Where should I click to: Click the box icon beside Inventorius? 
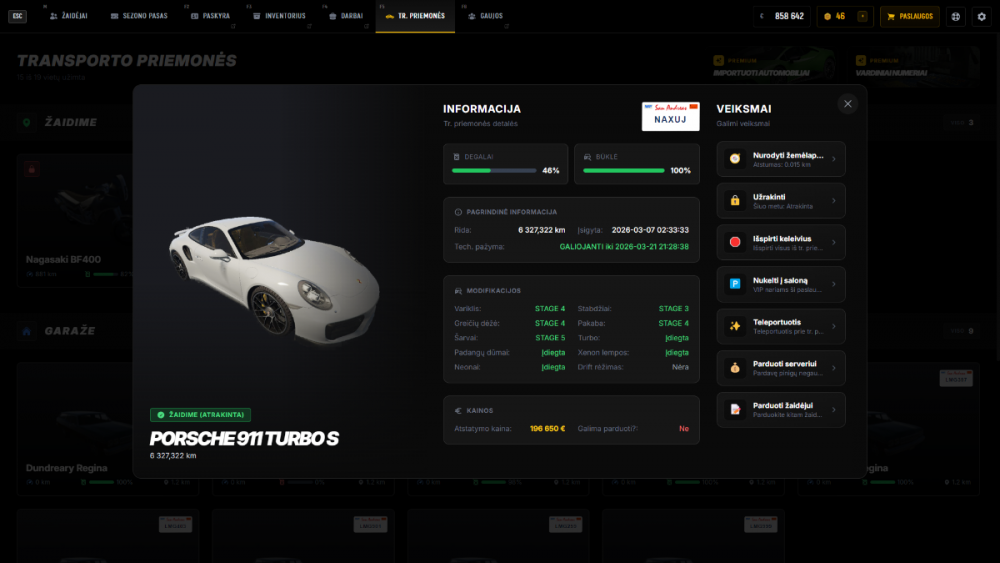[256, 16]
